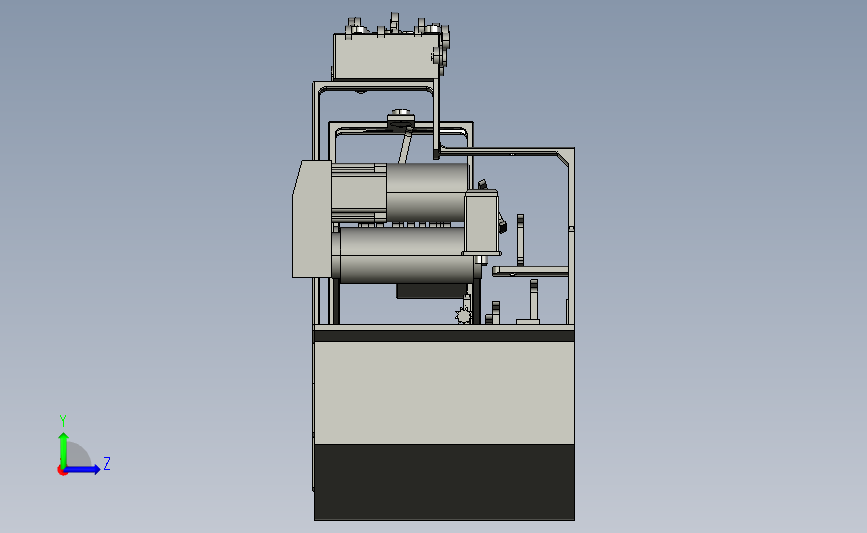Select the lower large cylinder in the model

tap(406, 255)
